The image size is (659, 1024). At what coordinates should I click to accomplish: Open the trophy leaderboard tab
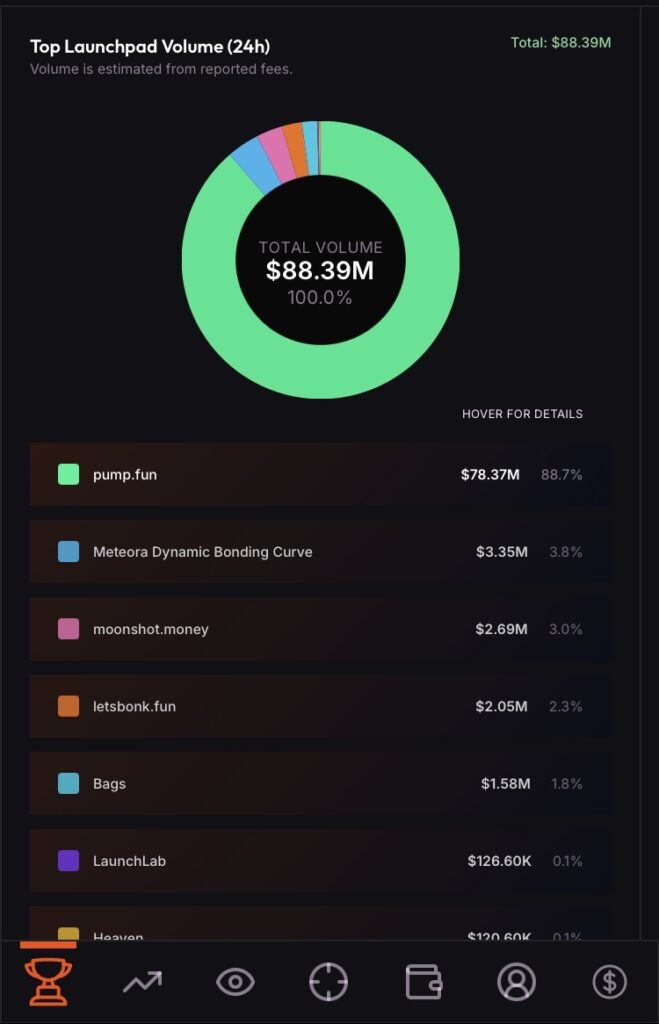[x=48, y=981]
